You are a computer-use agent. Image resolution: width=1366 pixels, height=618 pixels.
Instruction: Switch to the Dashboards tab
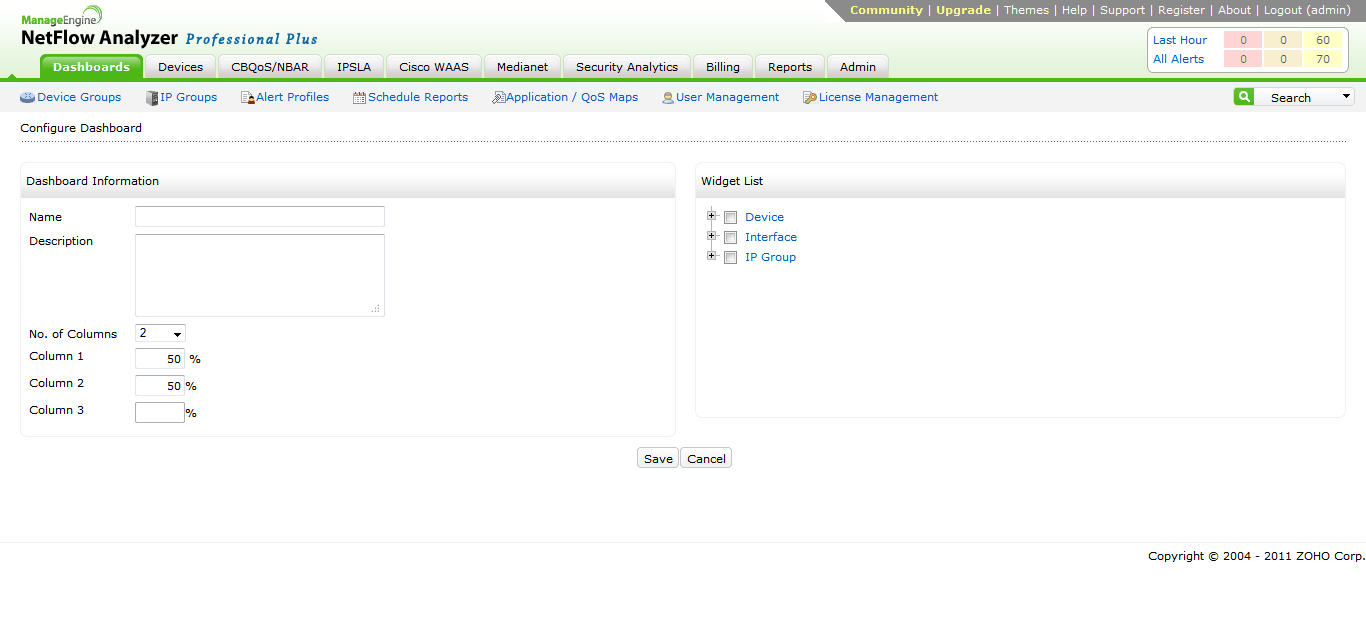[91, 67]
